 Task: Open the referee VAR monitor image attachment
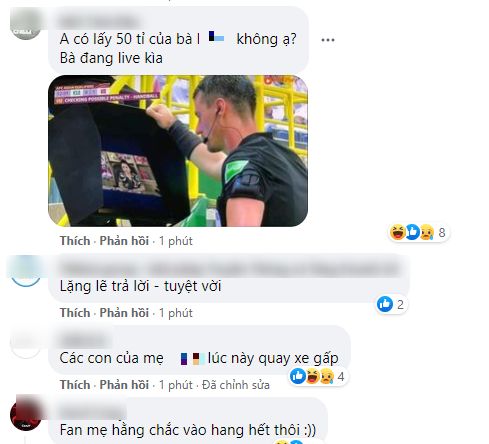[178, 151]
